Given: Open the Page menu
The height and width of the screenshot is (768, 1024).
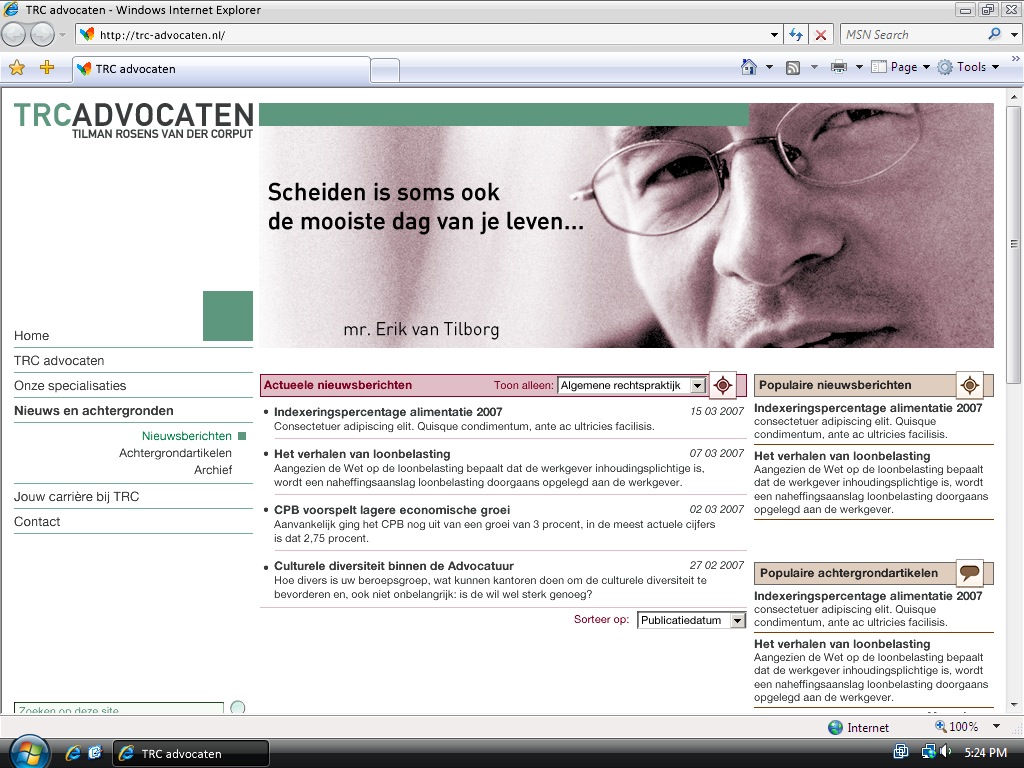Looking at the screenshot, I should (x=901, y=67).
